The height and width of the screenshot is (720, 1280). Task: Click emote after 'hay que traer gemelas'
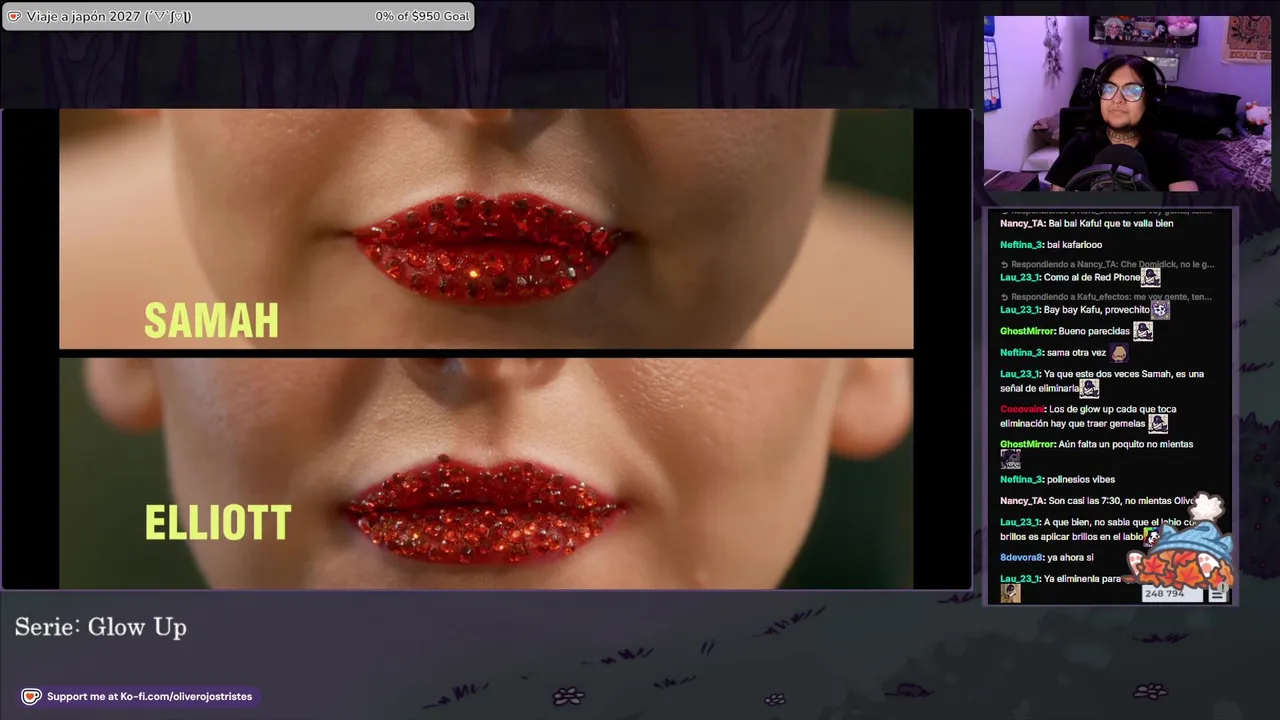pos(1158,423)
